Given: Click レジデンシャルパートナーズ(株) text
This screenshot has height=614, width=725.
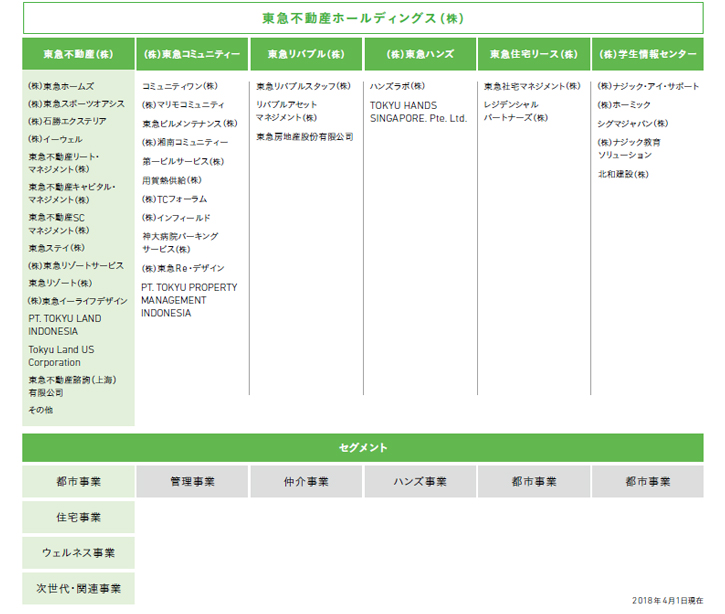Looking at the screenshot, I should [516, 111].
